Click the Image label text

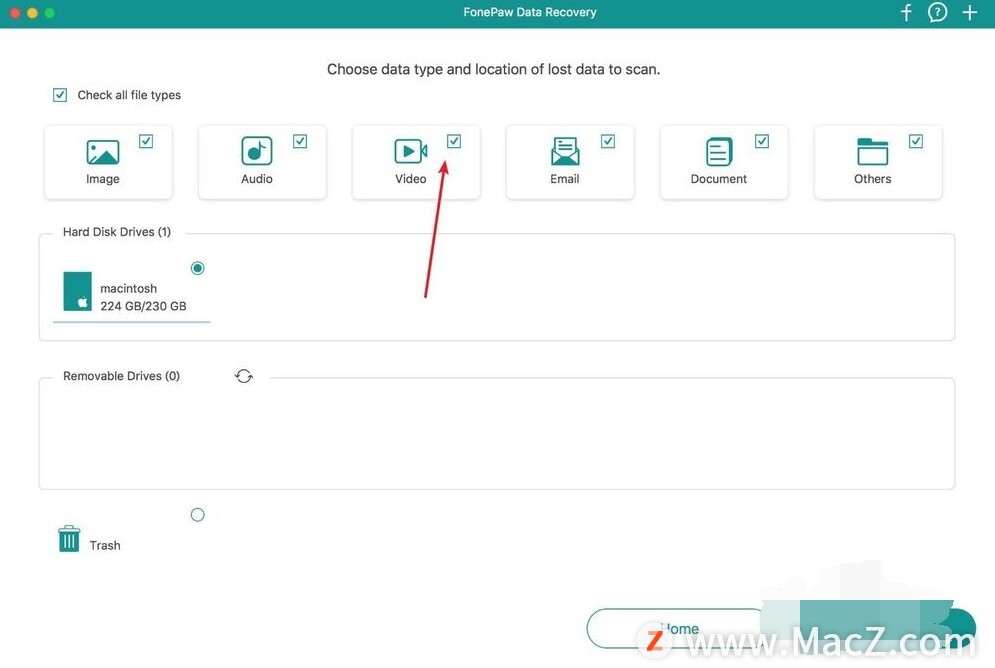point(103,179)
